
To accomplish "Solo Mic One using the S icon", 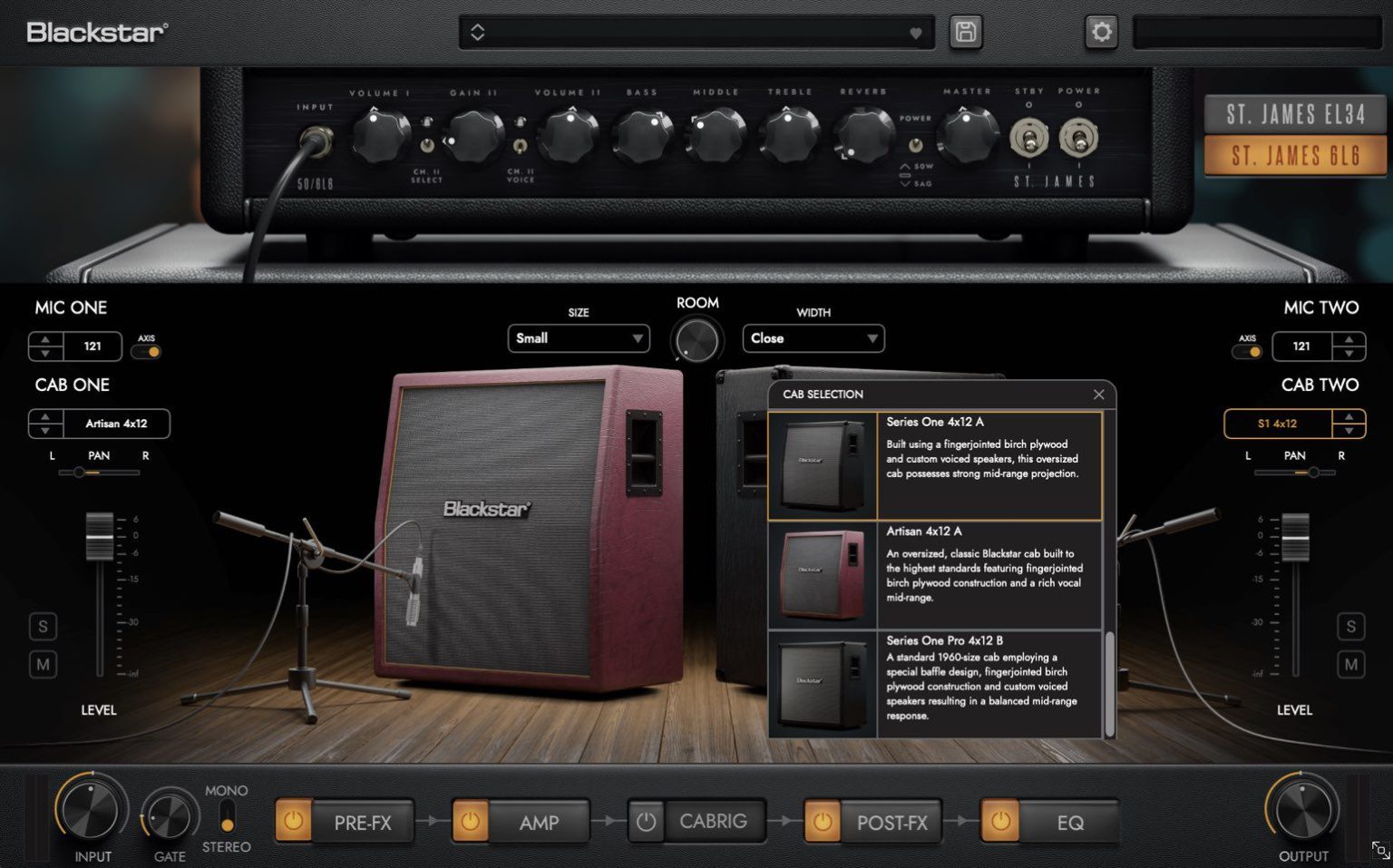I will tap(43, 626).
